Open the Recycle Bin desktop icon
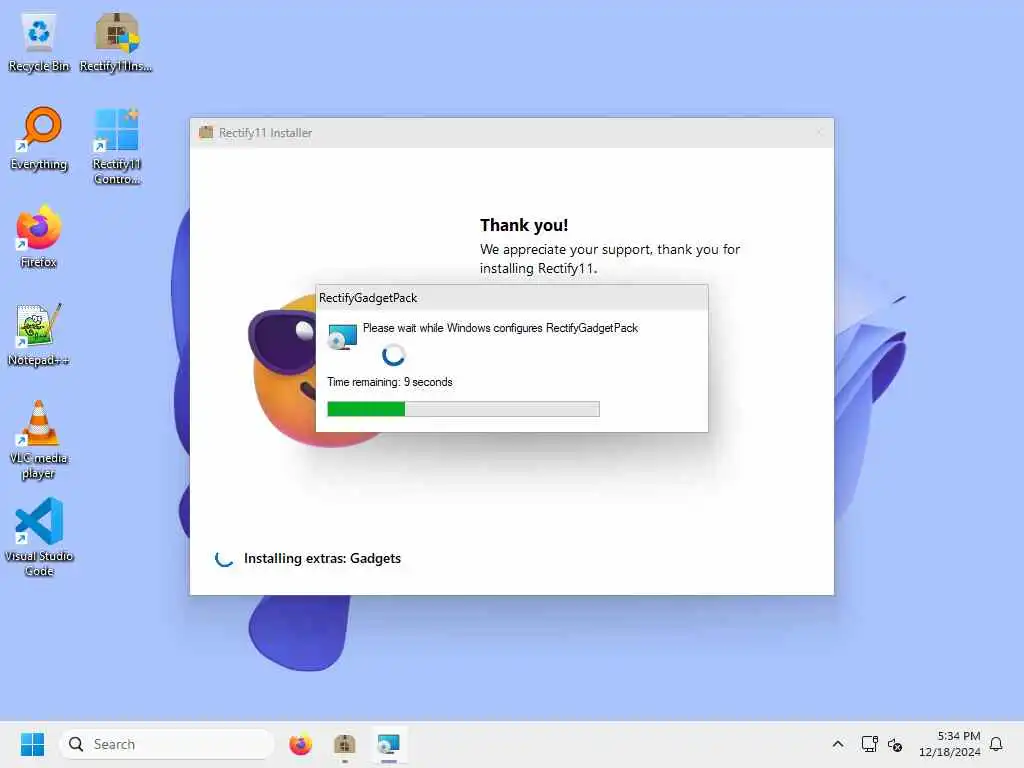The width and height of the screenshot is (1024, 768). 39,42
